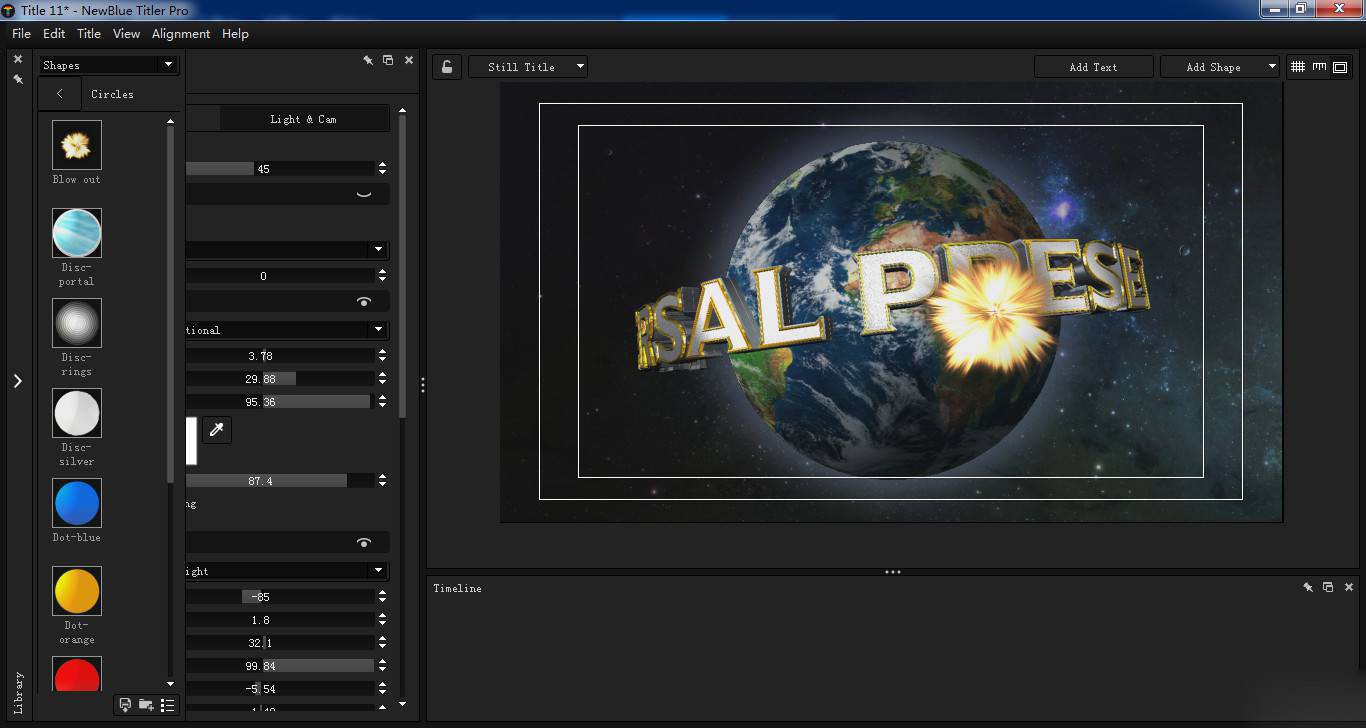Click the Circles category label
The image size is (1366, 728).
coord(112,94)
